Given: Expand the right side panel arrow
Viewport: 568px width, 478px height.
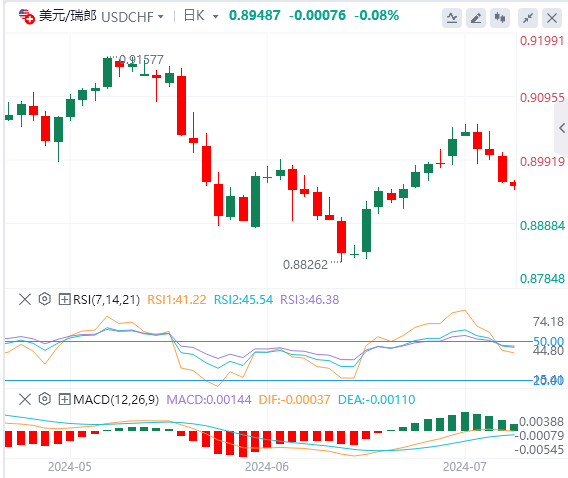Looking at the screenshot, I should pyautogui.click(x=561, y=128).
